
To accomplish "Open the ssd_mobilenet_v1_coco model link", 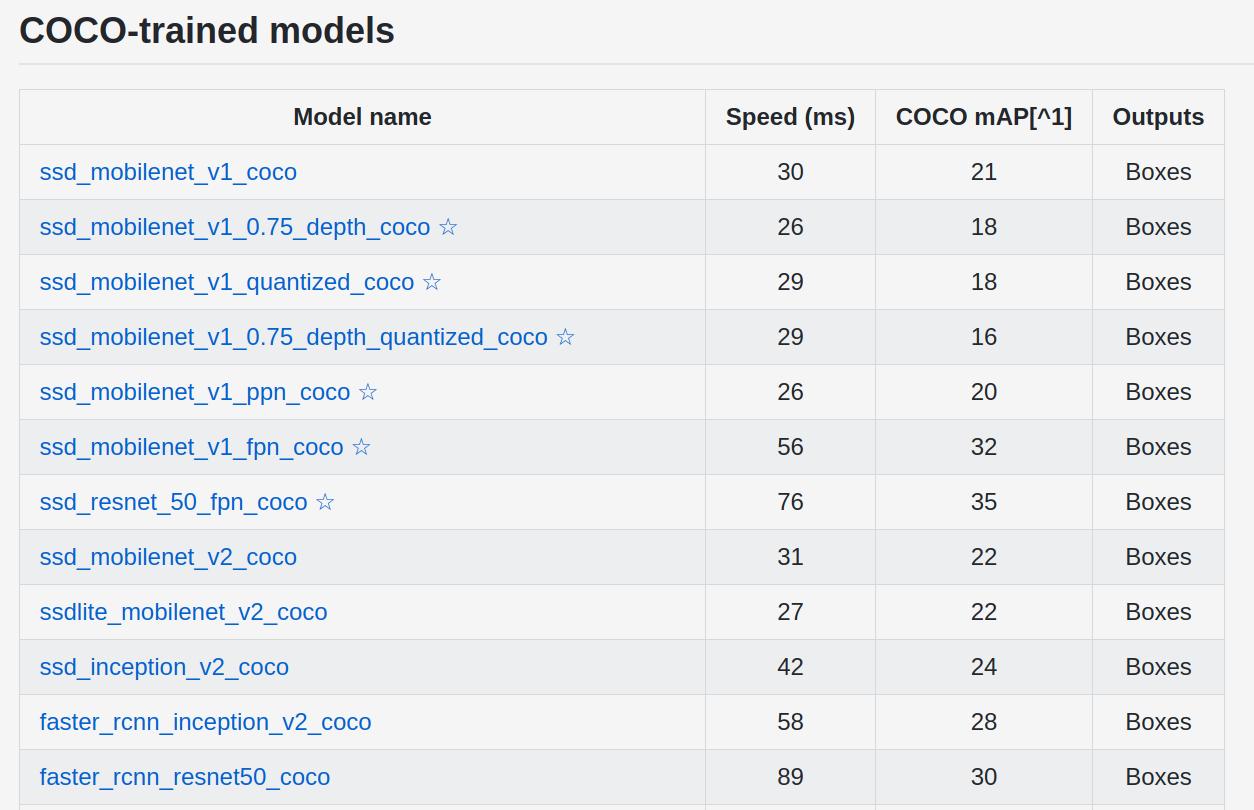I will pos(168,172).
